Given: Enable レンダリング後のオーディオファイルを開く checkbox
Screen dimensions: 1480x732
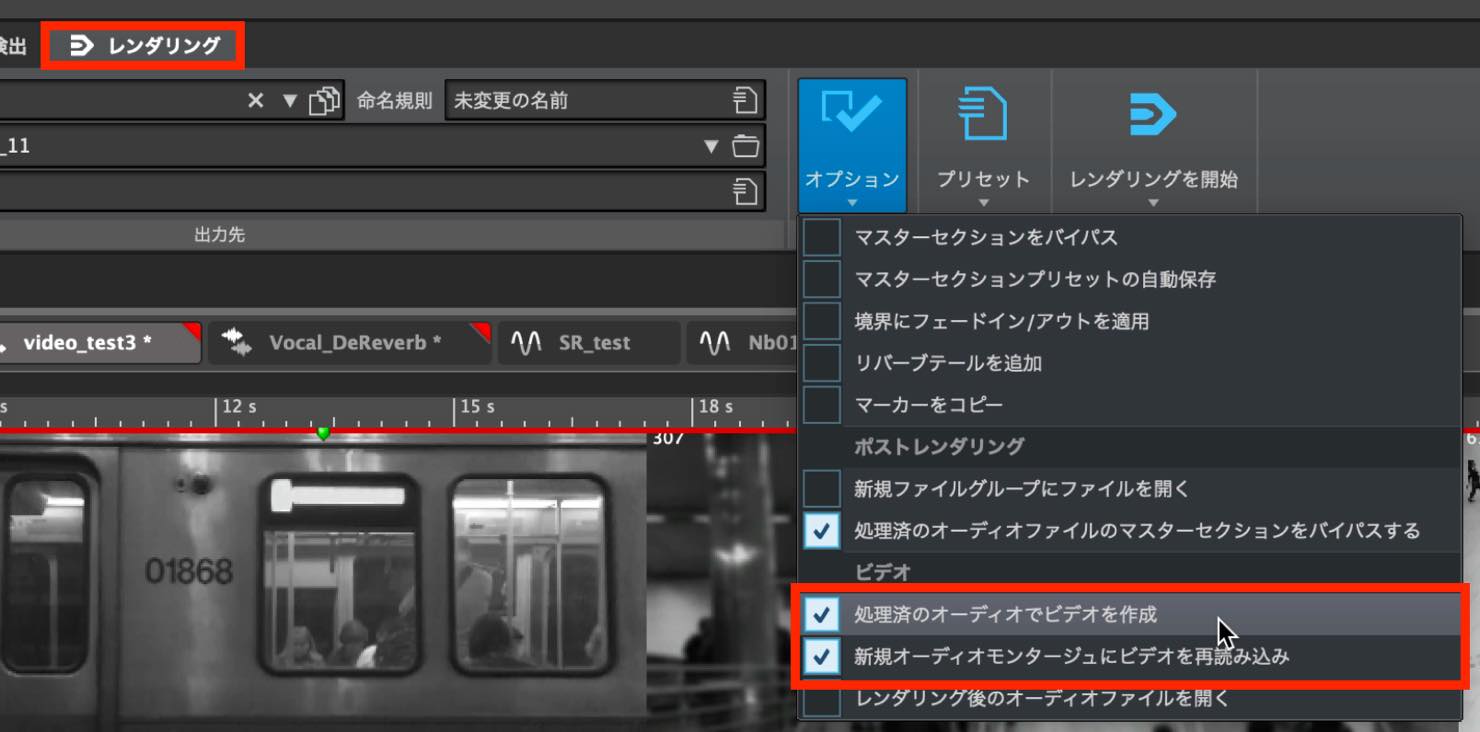Looking at the screenshot, I should (822, 700).
